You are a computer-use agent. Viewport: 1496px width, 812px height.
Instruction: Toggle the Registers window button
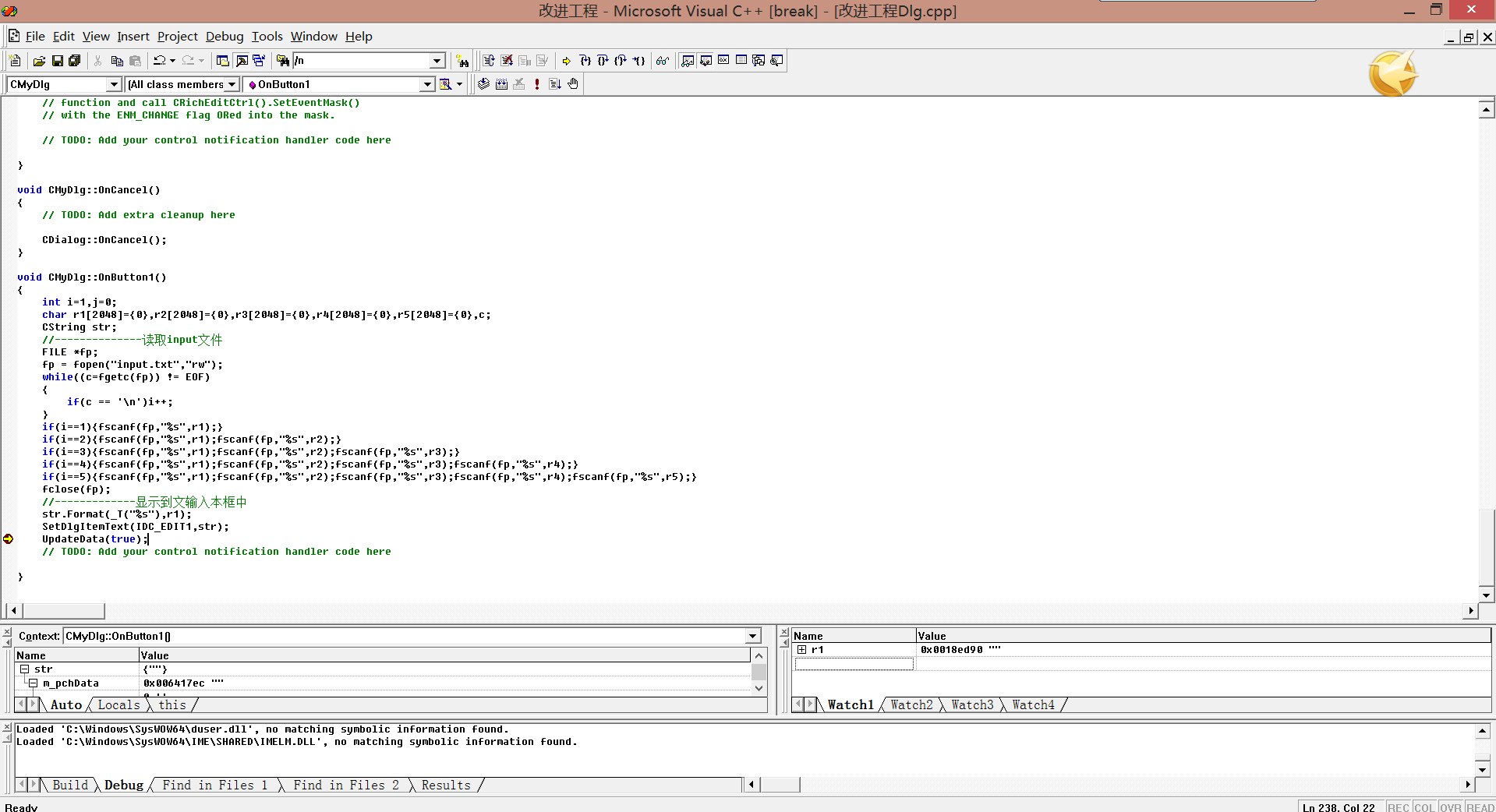(x=723, y=61)
